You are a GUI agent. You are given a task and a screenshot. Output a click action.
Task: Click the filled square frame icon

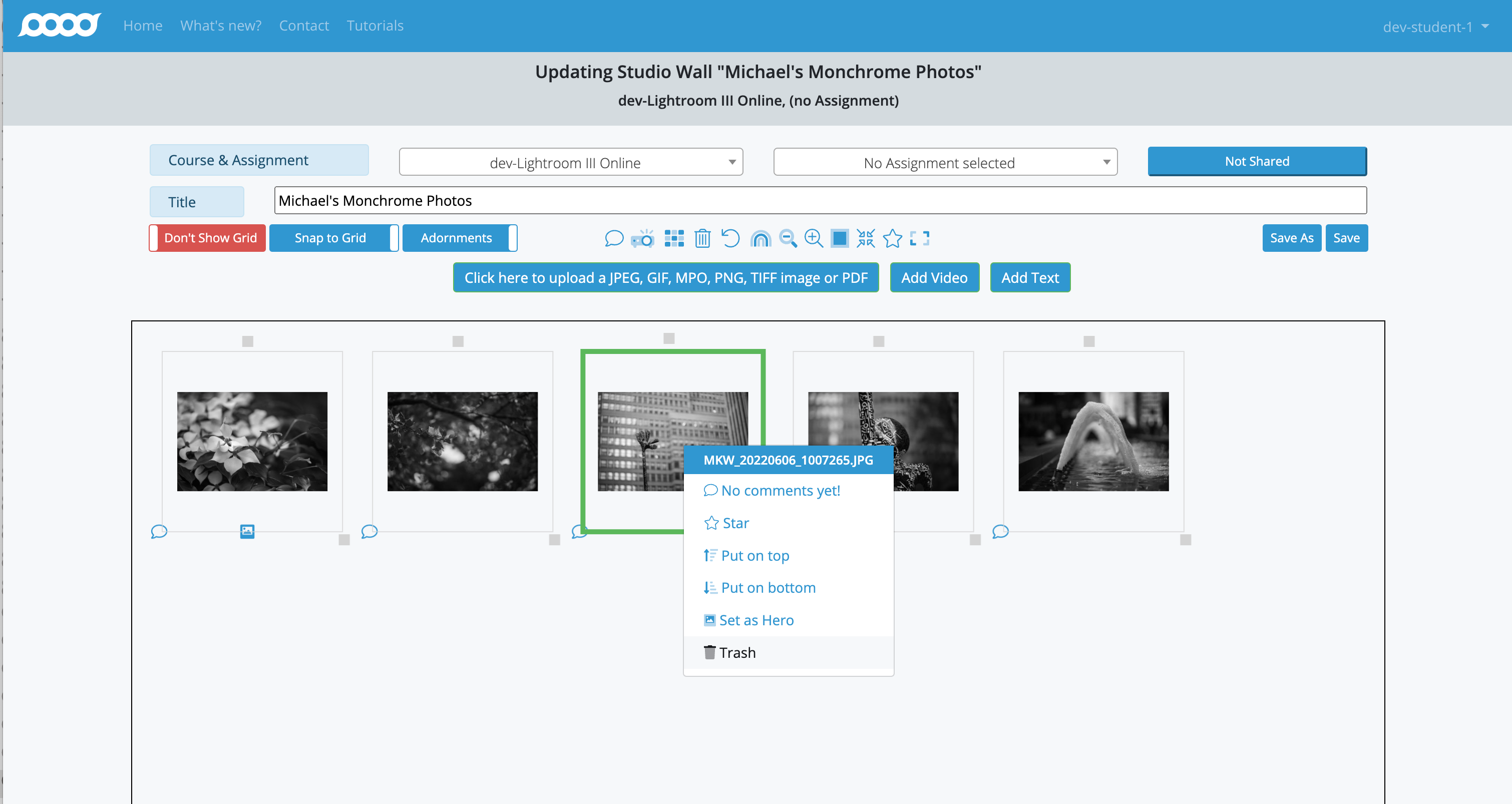(x=839, y=238)
